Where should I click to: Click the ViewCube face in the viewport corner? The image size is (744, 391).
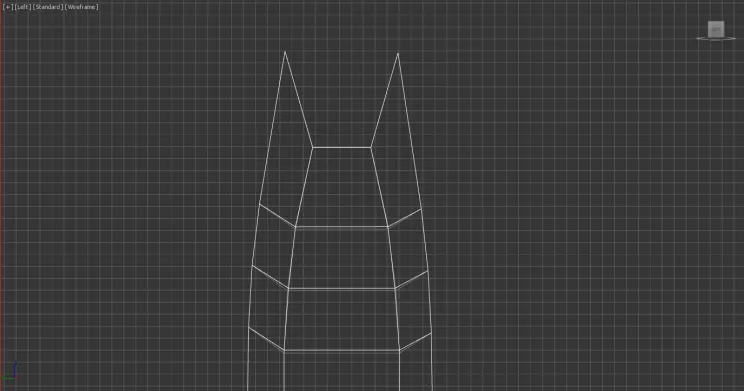coord(716,29)
